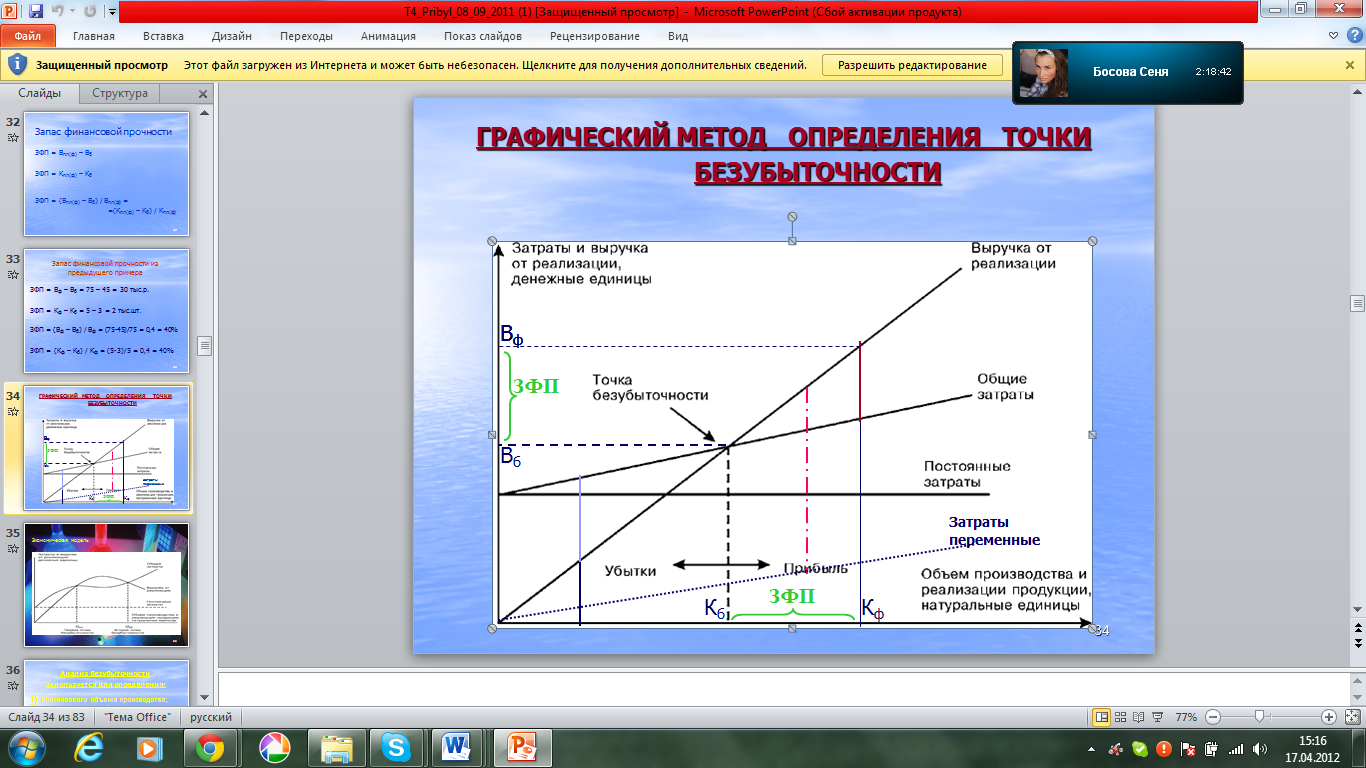The image size is (1366, 768).
Task: Select slide 32 thumbnail Запас финансовой прочности
Action: coord(106,173)
